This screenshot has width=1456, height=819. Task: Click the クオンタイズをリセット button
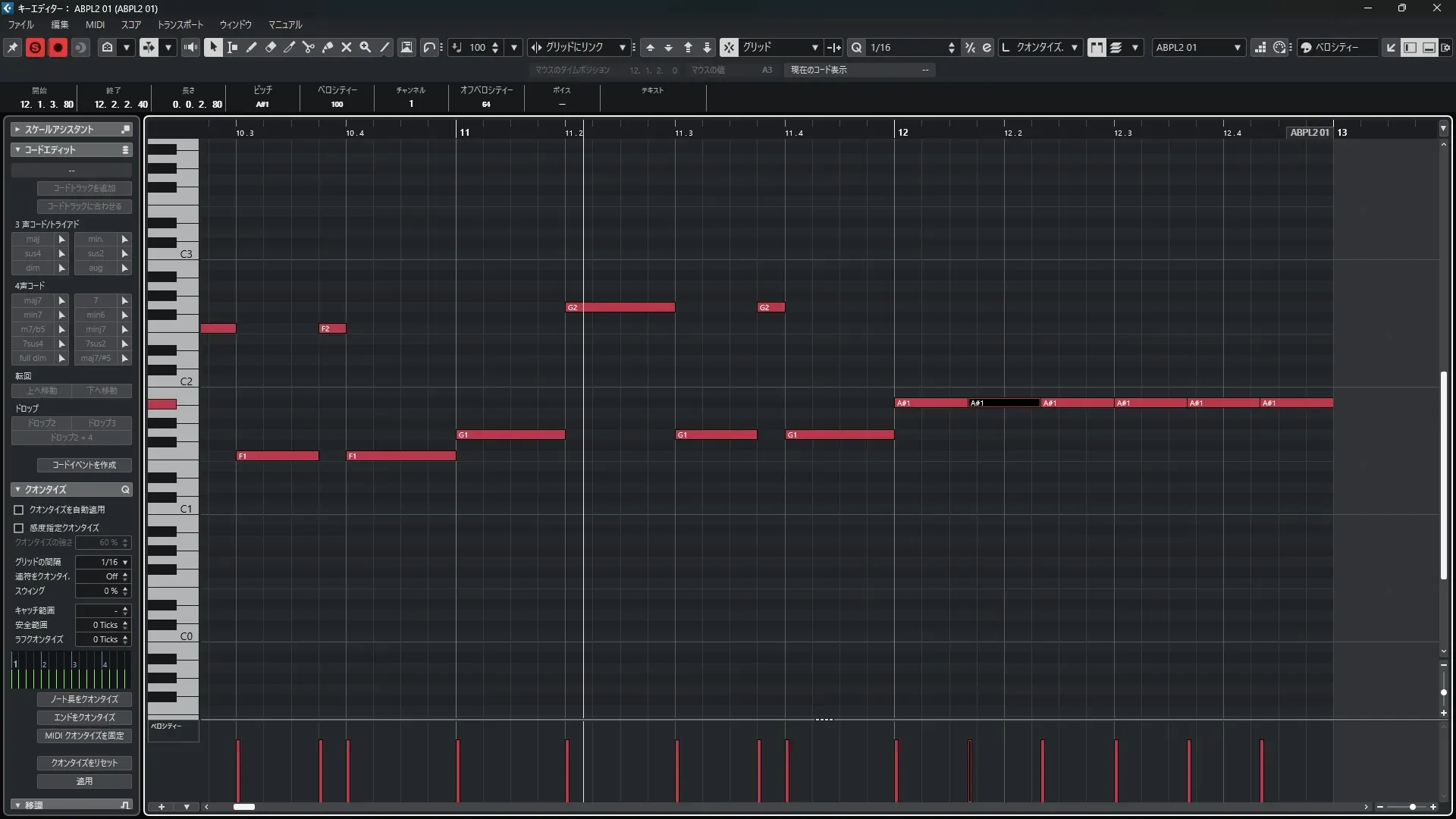[x=84, y=762]
